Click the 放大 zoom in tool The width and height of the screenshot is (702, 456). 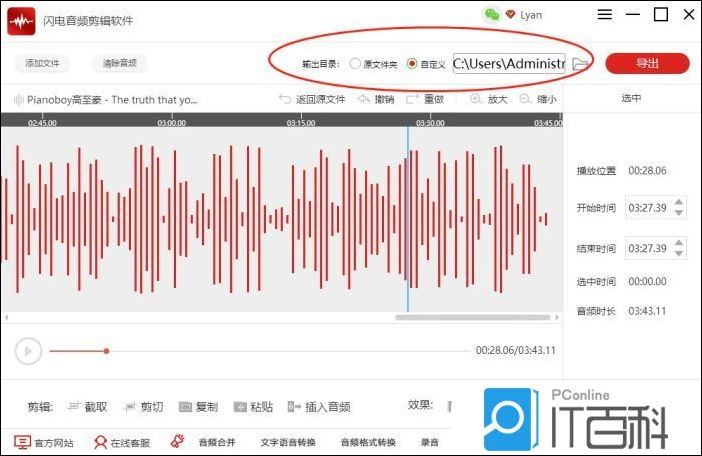pos(488,99)
